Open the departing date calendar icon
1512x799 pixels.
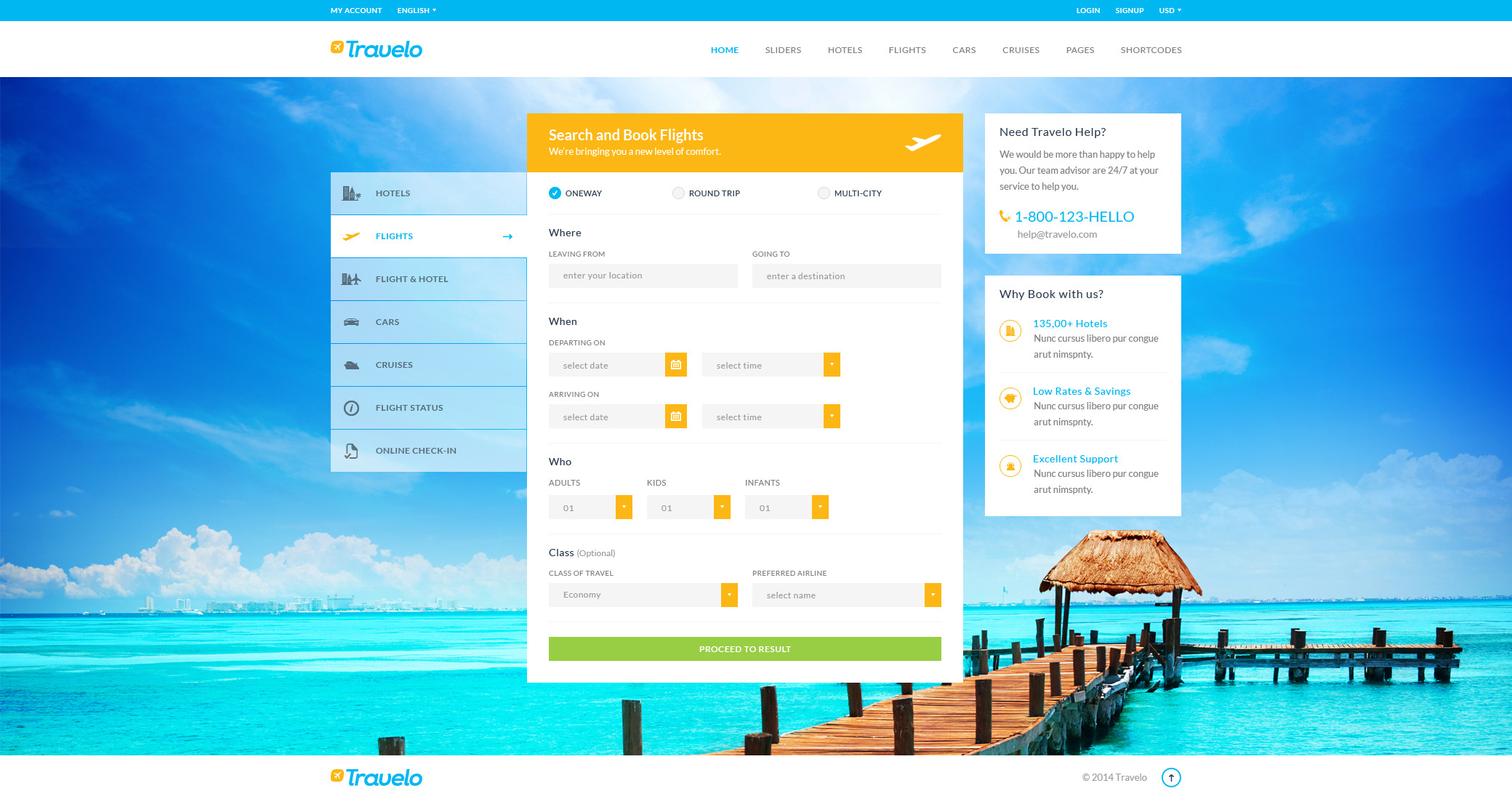[x=676, y=364]
